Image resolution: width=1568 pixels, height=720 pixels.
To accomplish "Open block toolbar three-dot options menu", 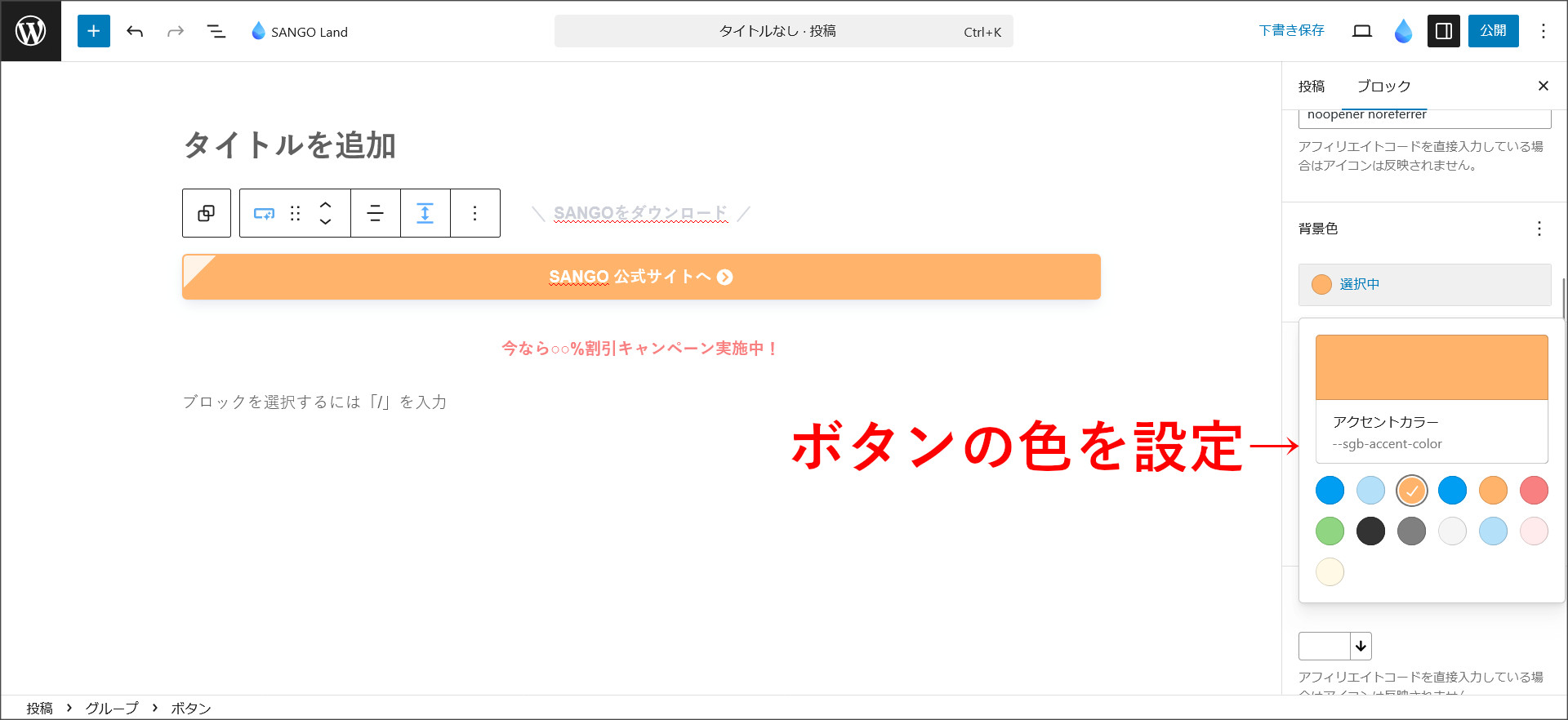I will pos(474,213).
